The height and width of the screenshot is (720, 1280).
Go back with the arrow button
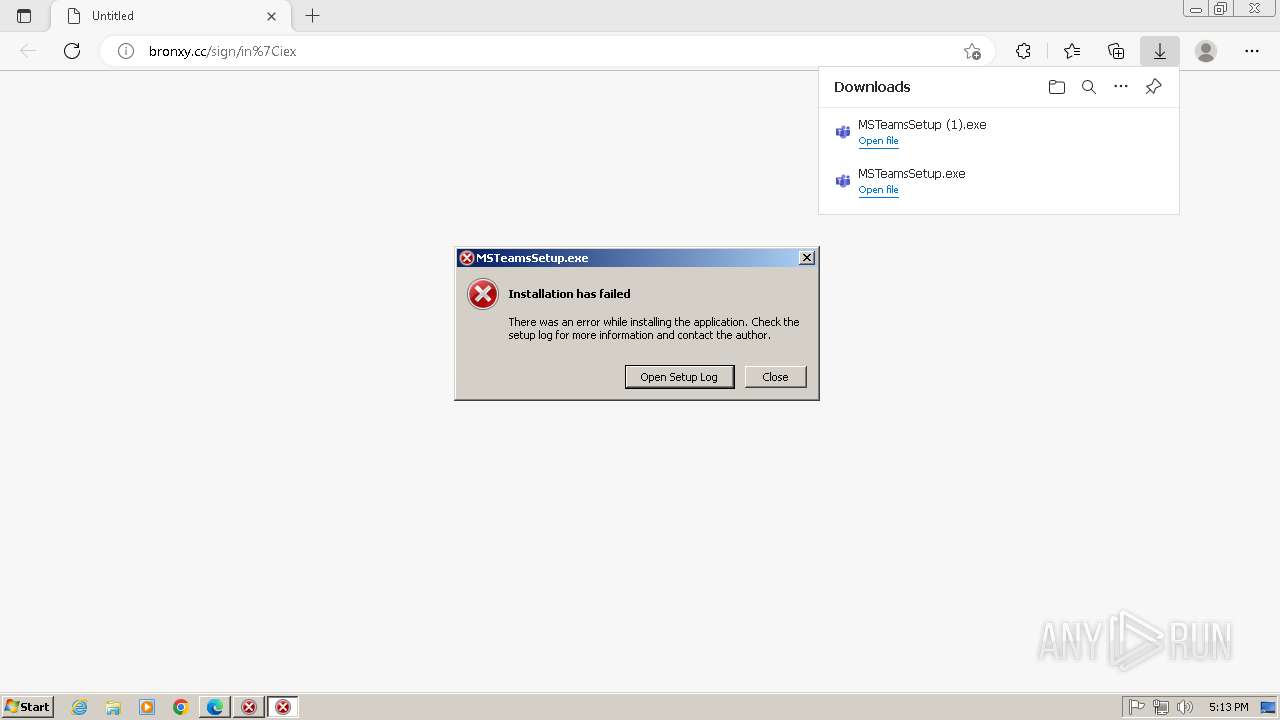(x=28, y=51)
